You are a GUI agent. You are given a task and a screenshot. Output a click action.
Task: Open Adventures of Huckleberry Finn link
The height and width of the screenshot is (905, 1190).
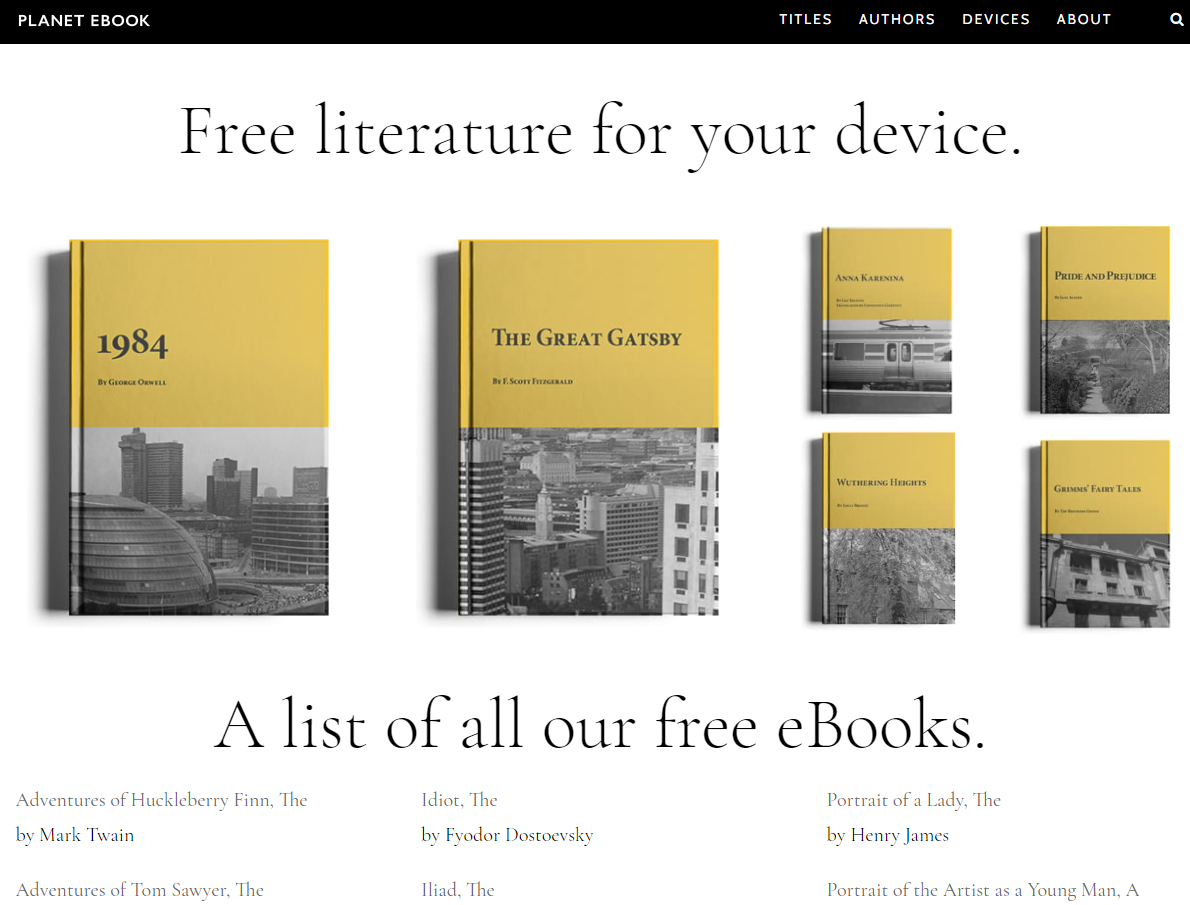click(162, 800)
